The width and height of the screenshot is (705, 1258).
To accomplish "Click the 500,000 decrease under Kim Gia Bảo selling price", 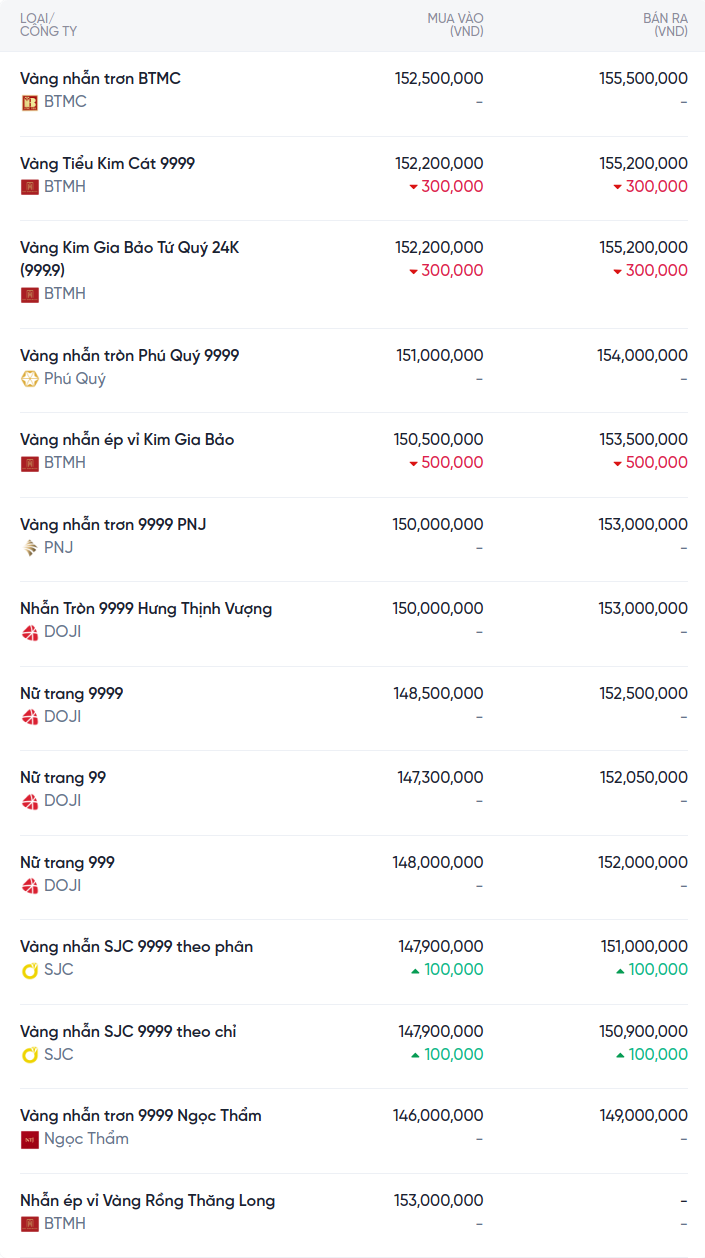I will pyautogui.click(x=651, y=463).
